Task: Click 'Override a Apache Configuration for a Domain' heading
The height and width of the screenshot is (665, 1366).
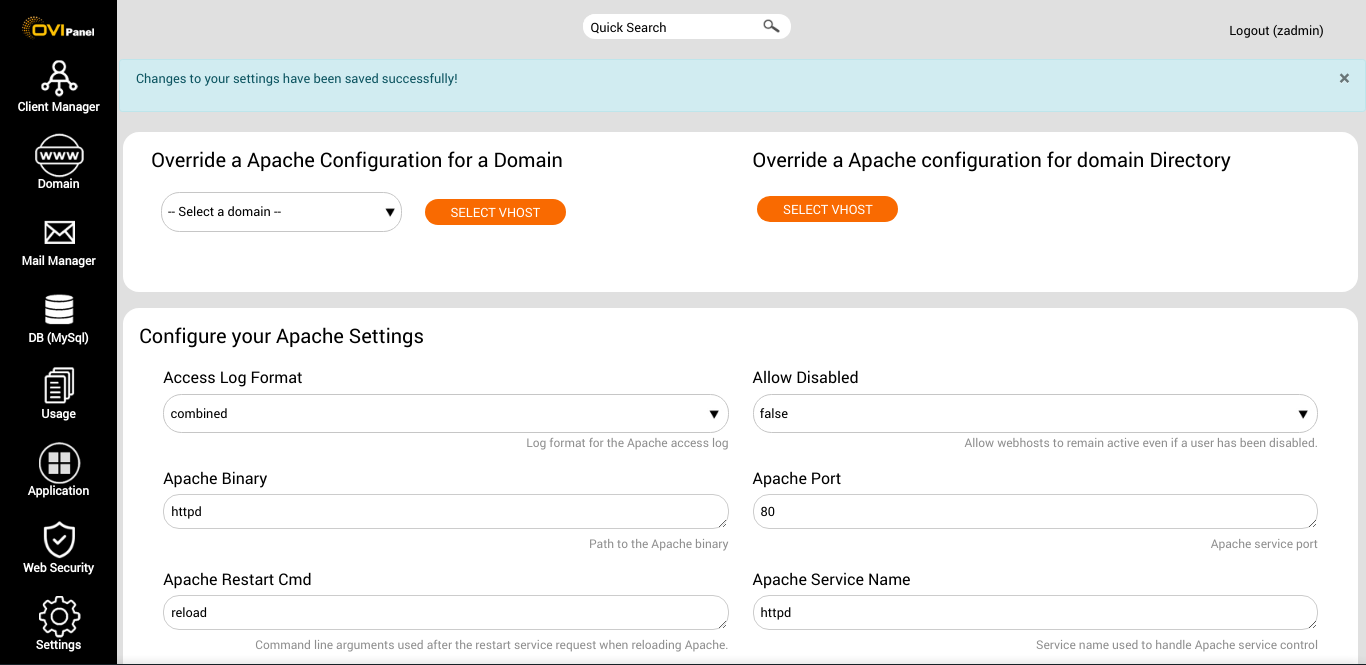Action: point(357,160)
